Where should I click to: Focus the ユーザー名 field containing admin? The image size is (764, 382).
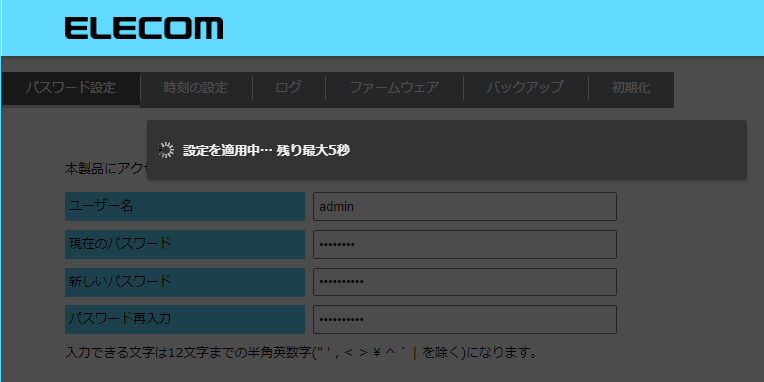pyautogui.click(x=465, y=207)
